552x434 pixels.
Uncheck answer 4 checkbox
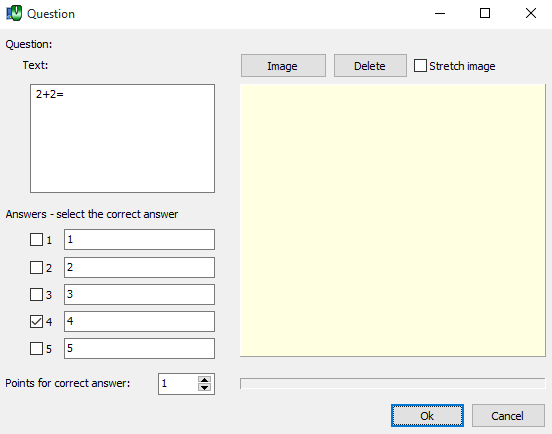[36, 321]
